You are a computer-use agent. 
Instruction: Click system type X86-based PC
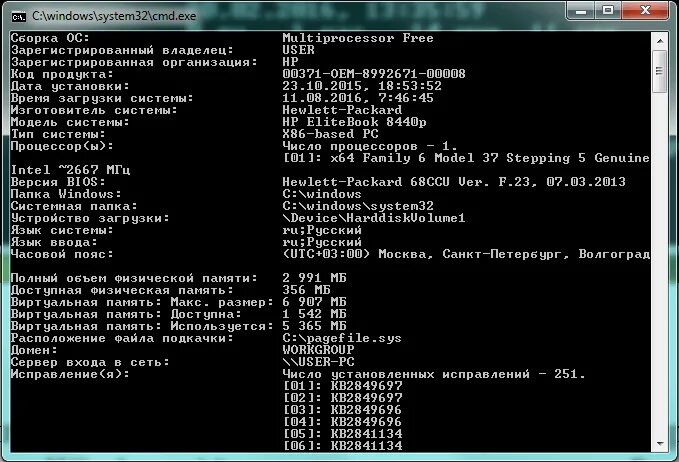[x=330, y=134]
